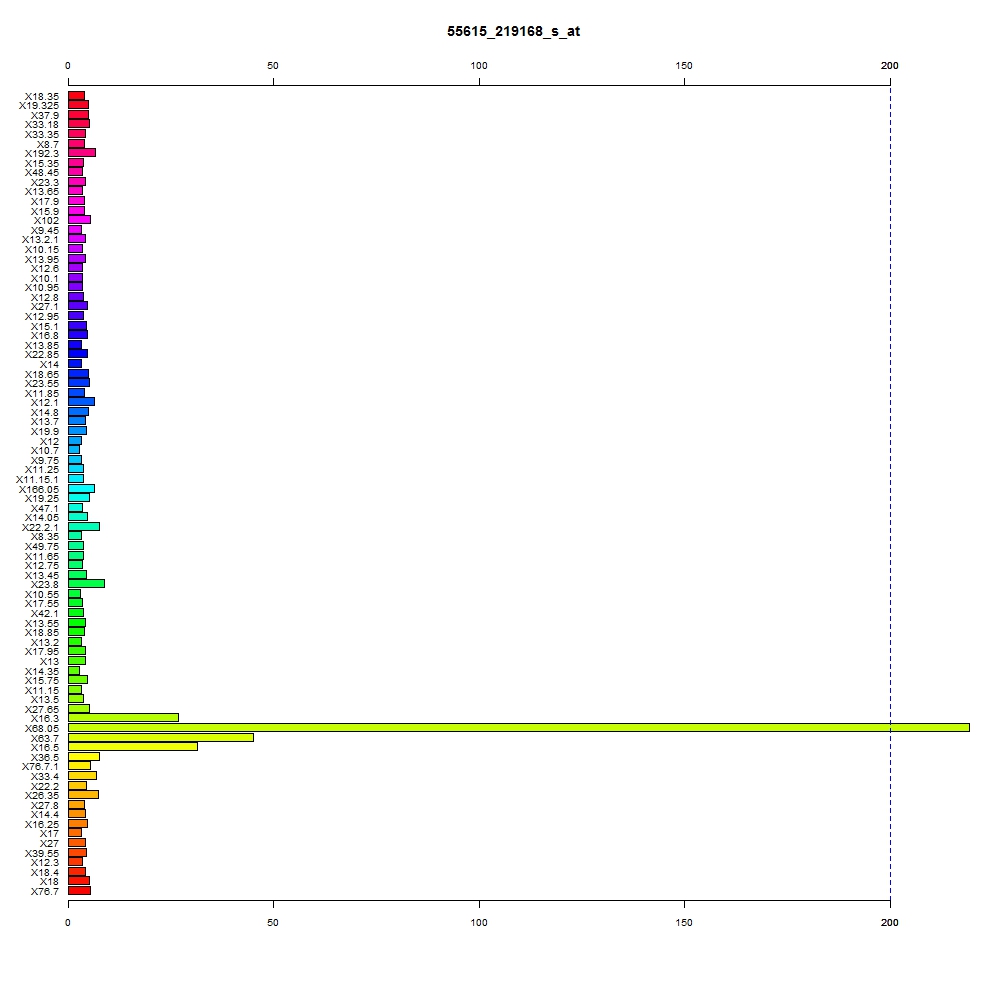Click the row label X47.1
The height and width of the screenshot is (1000, 1000).
tap(45, 509)
